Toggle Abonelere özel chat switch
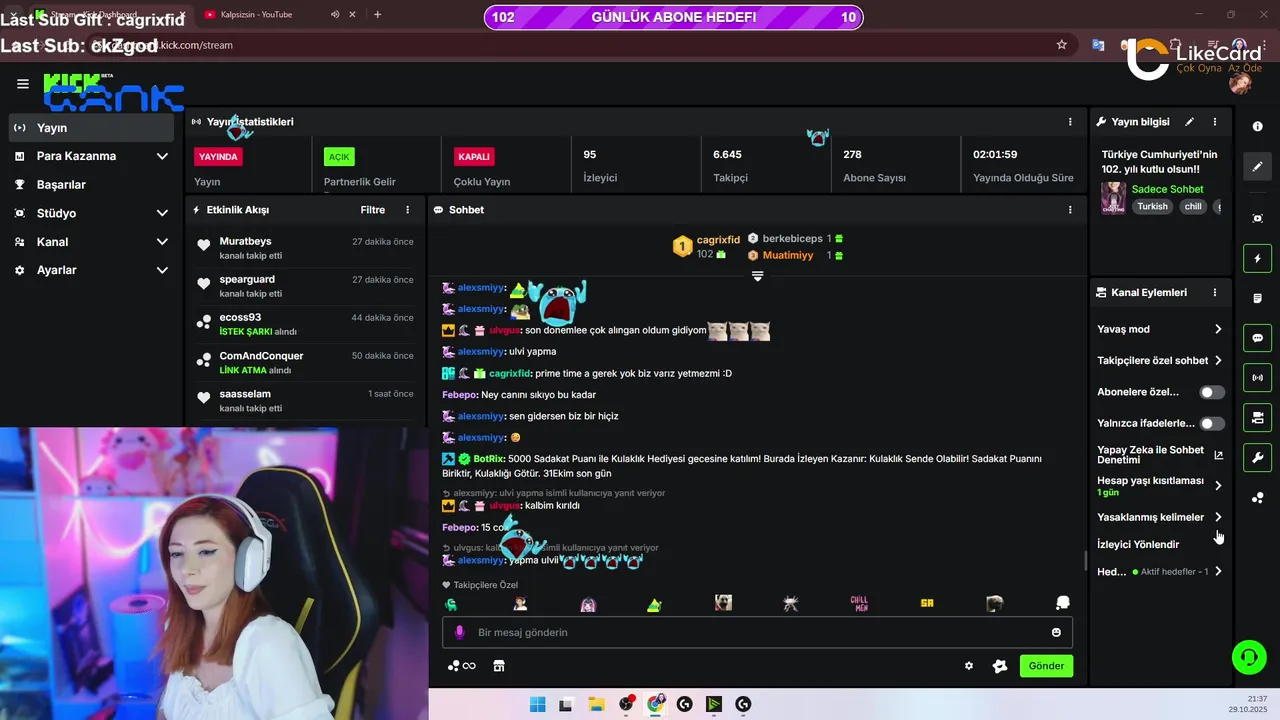The height and width of the screenshot is (720, 1280). (1212, 392)
